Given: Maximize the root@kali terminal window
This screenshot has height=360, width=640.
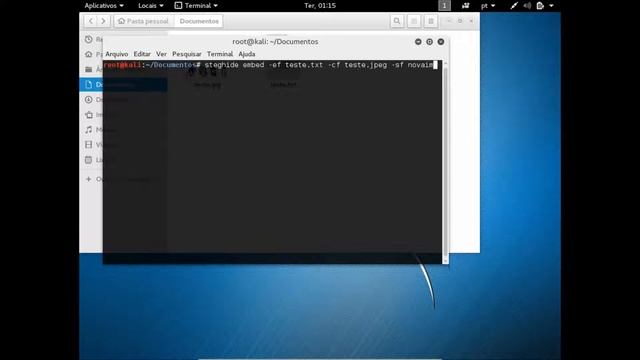Looking at the screenshot, I should pyautogui.click(x=429, y=42).
